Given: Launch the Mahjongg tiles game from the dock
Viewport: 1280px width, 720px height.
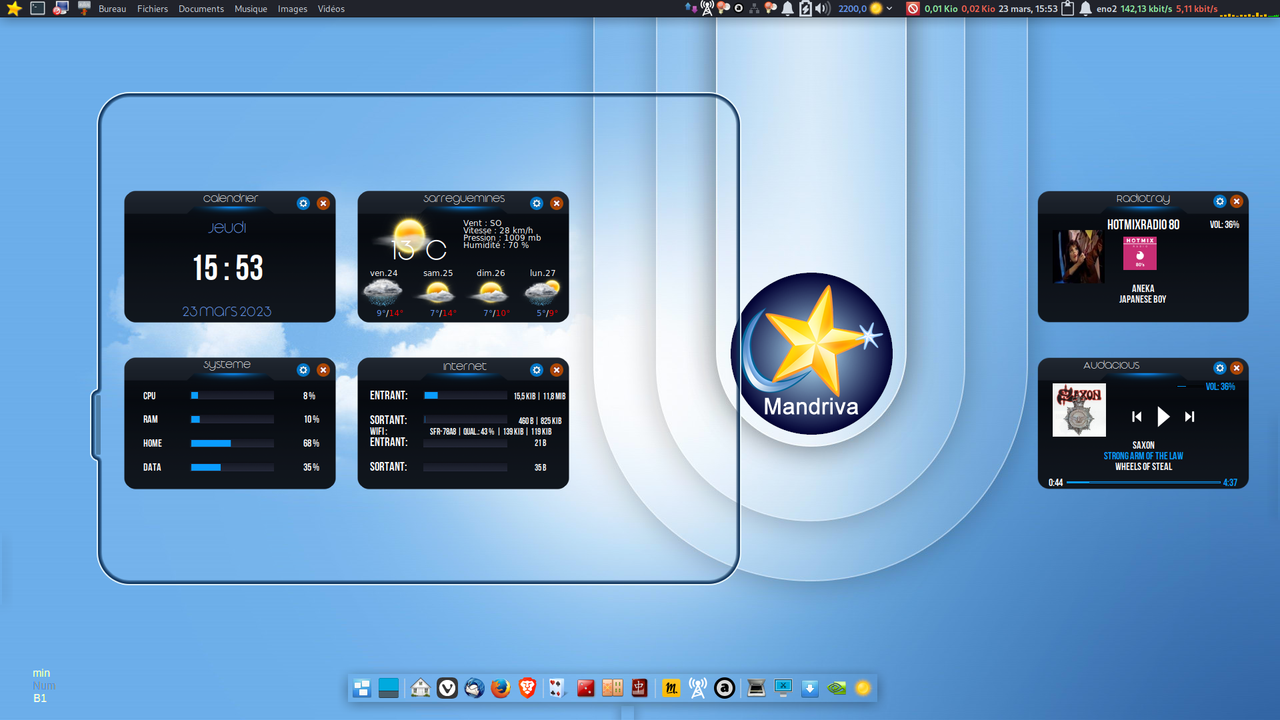Looking at the screenshot, I should coord(613,688).
